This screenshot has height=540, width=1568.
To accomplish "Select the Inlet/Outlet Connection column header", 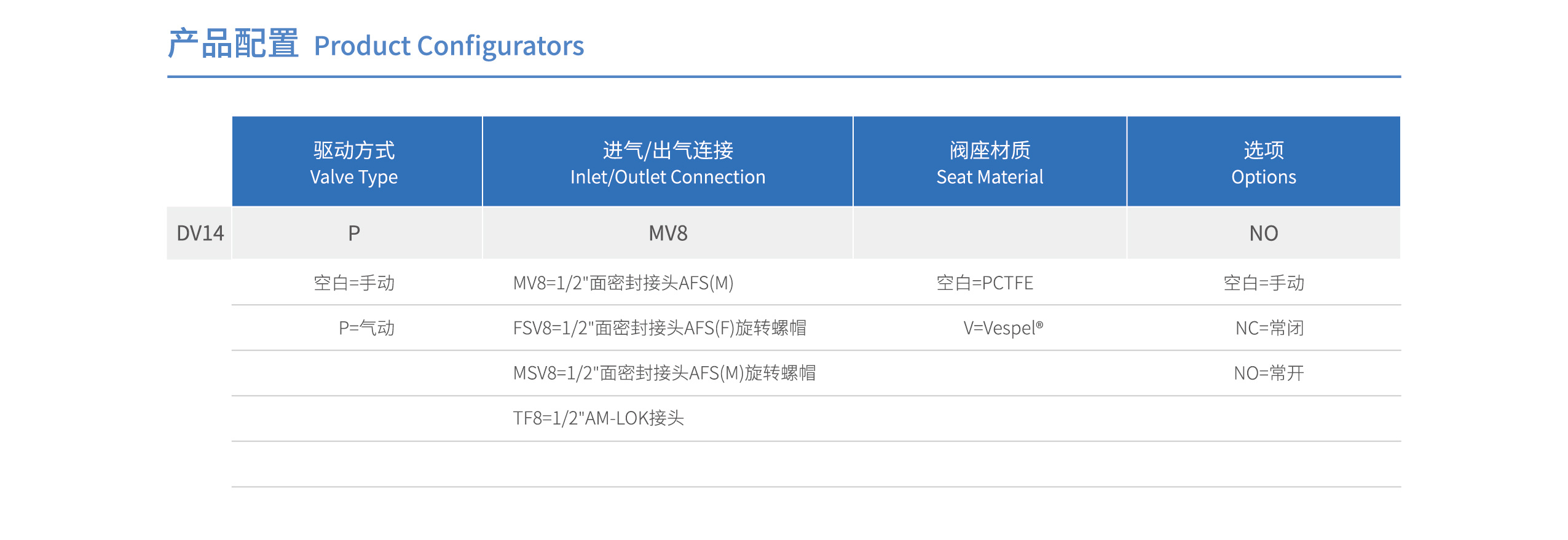I will pyautogui.click(x=668, y=162).
